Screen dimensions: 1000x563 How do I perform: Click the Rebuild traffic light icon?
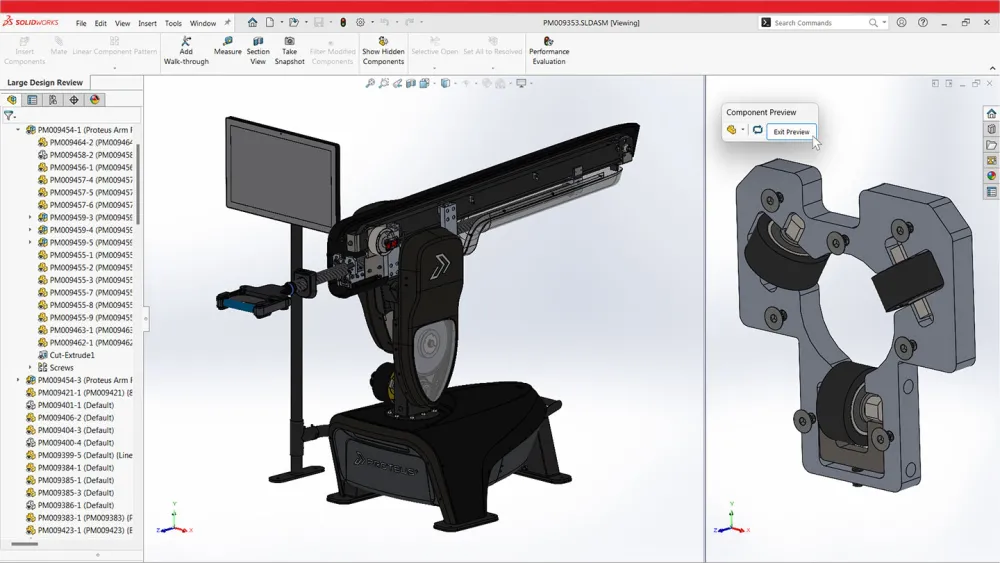click(x=343, y=22)
